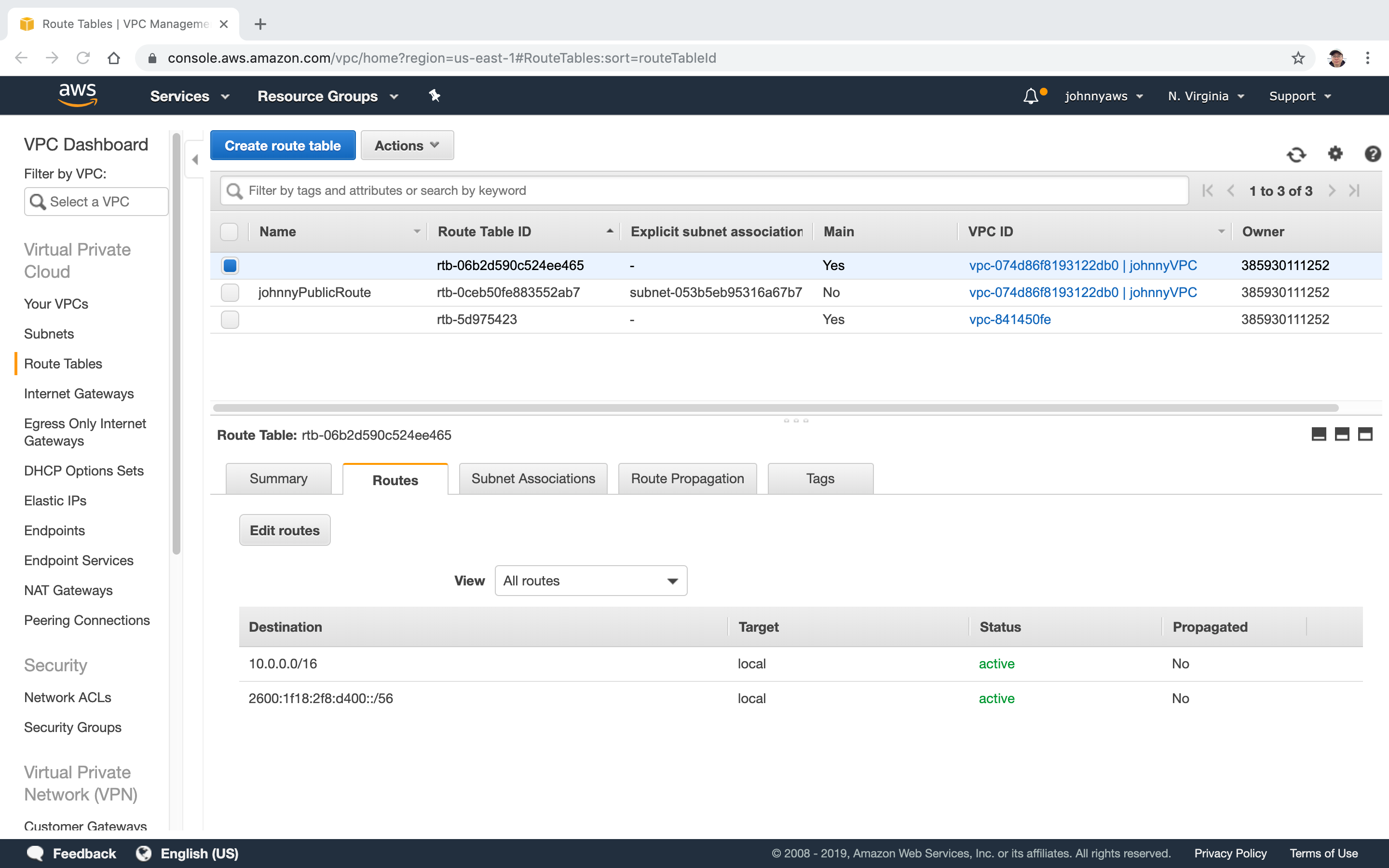Toggle the select-all checkbox in table header
The image size is (1389, 868).
pos(230,231)
